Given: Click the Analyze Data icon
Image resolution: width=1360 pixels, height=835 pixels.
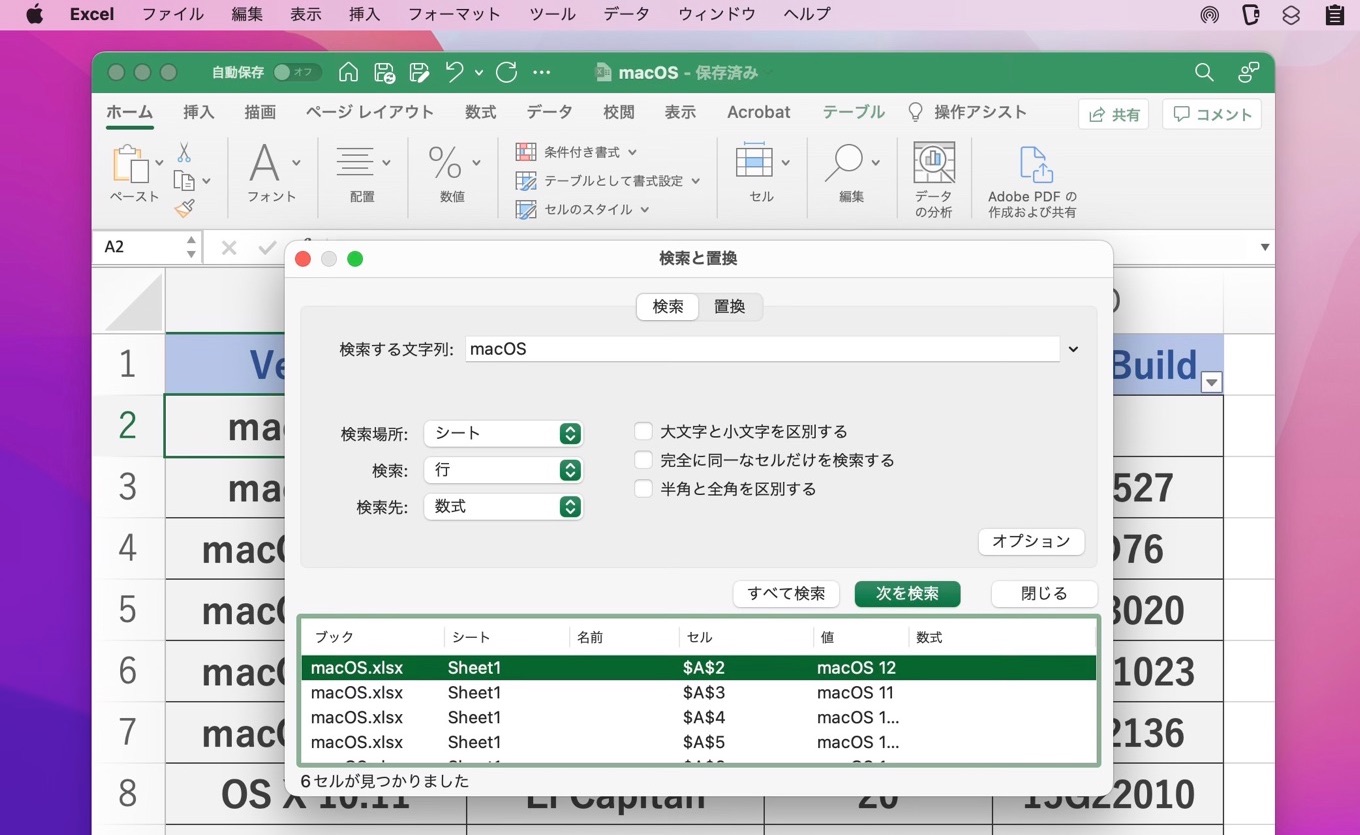Looking at the screenshot, I should [934, 162].
